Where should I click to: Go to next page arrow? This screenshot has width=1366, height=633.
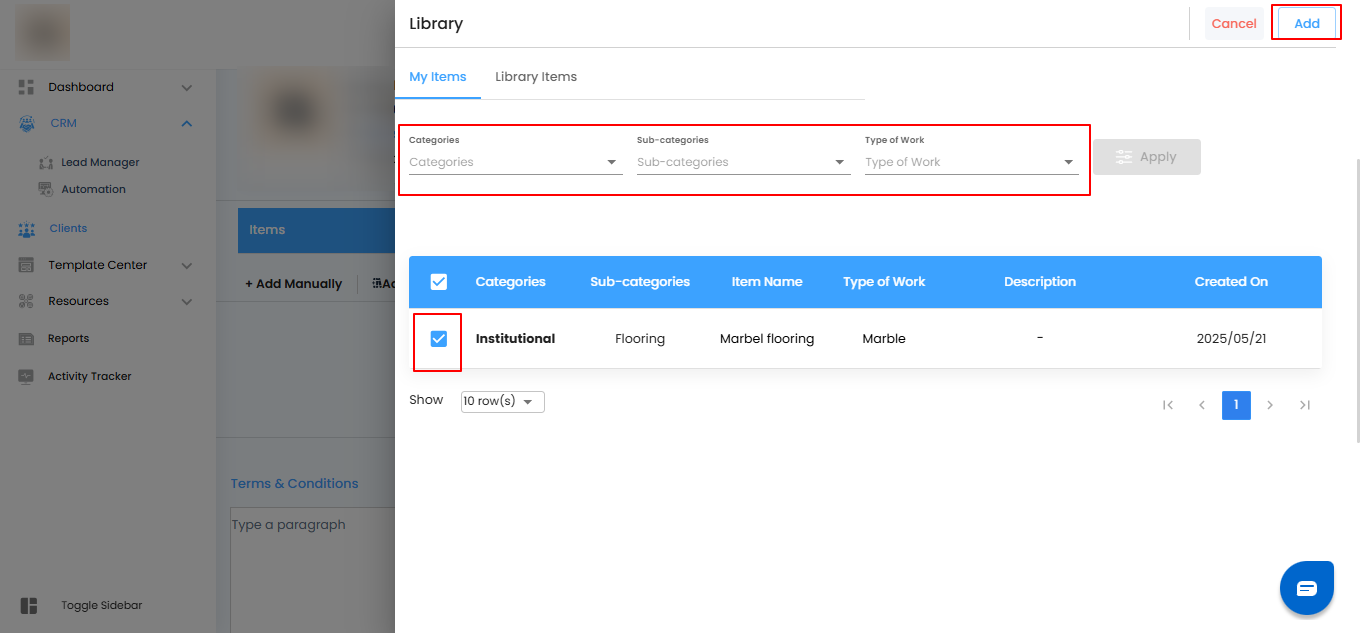[x=1270, y=405]
